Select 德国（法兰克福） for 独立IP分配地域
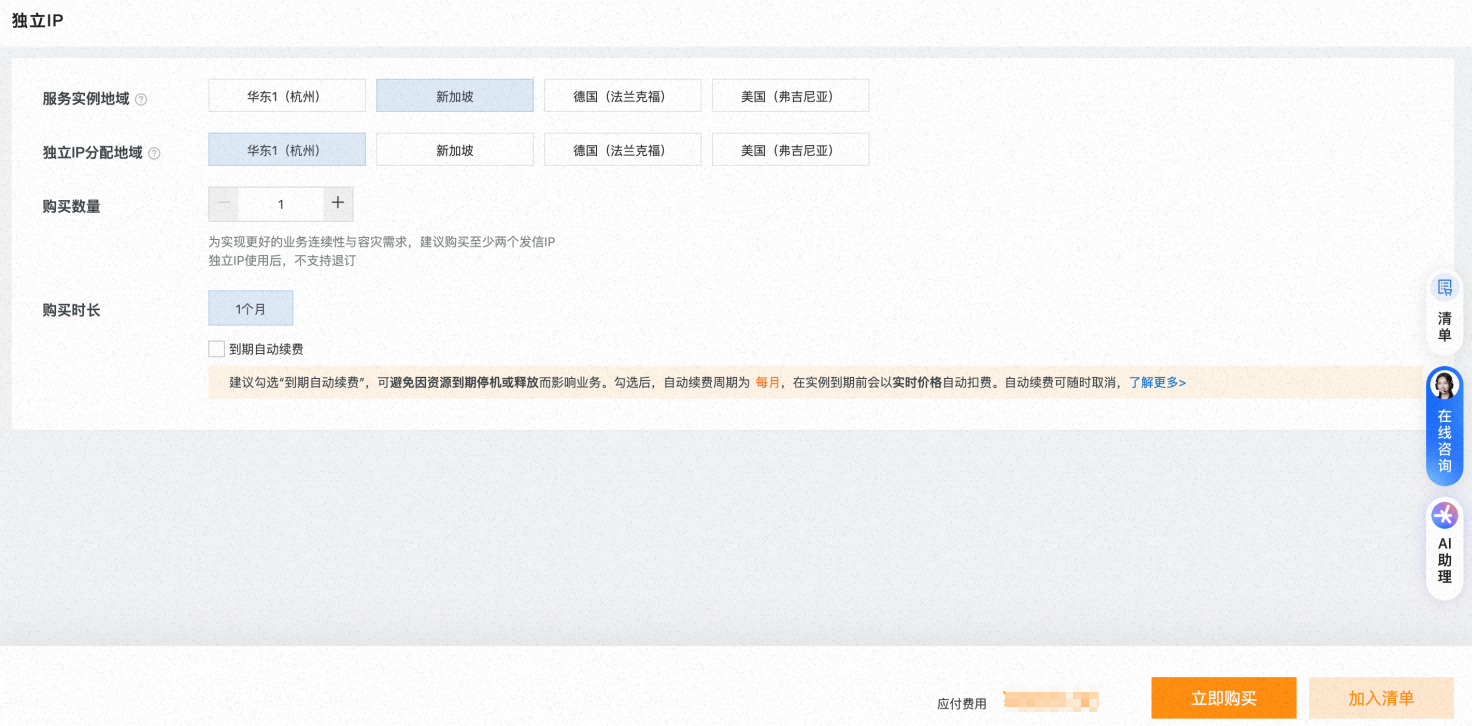Screen dimensions: 1472x726 [x=623, y=150]
